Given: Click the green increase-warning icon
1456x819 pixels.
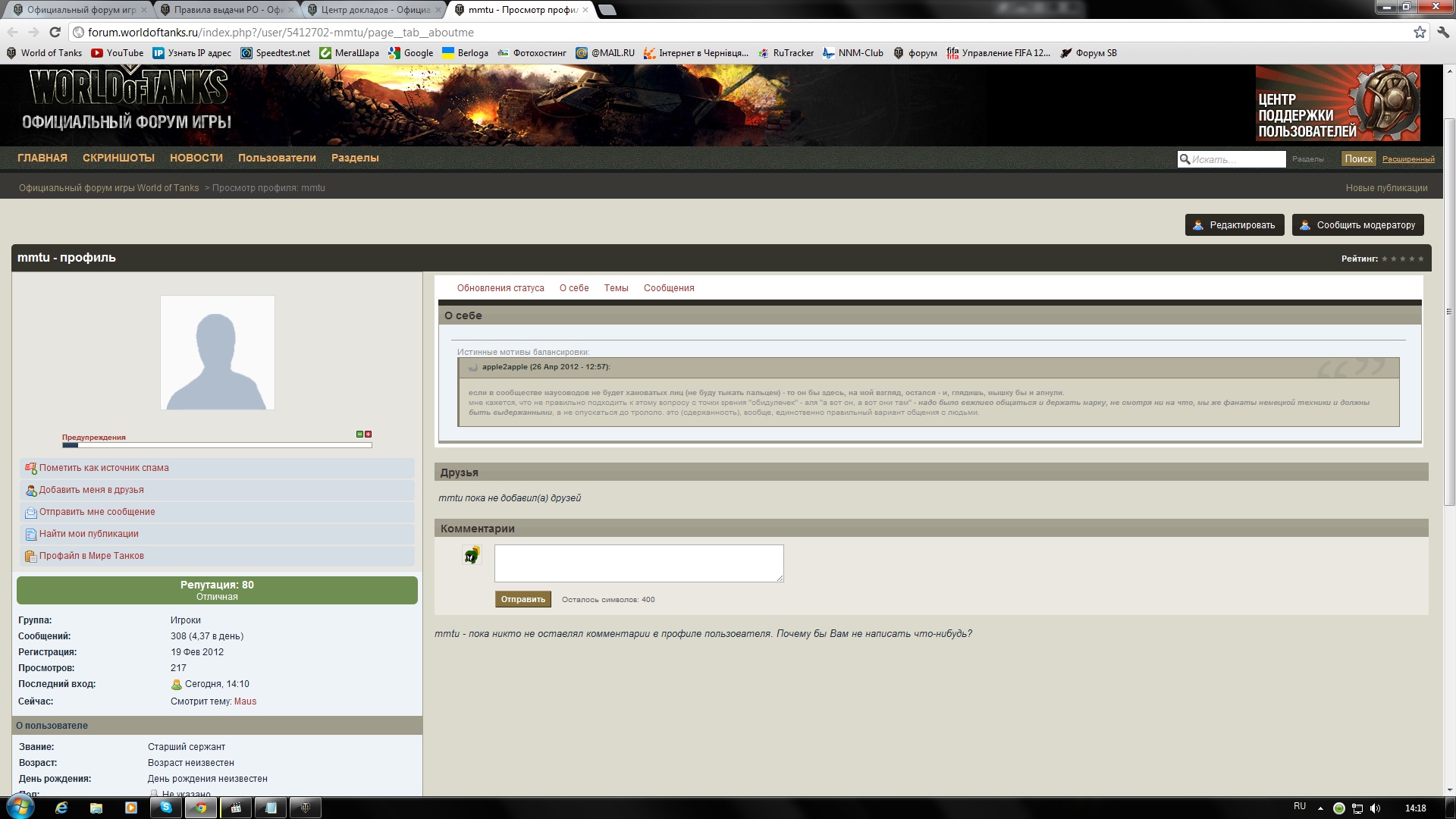Looking at the screenshot, I should (x=359, y=435).
